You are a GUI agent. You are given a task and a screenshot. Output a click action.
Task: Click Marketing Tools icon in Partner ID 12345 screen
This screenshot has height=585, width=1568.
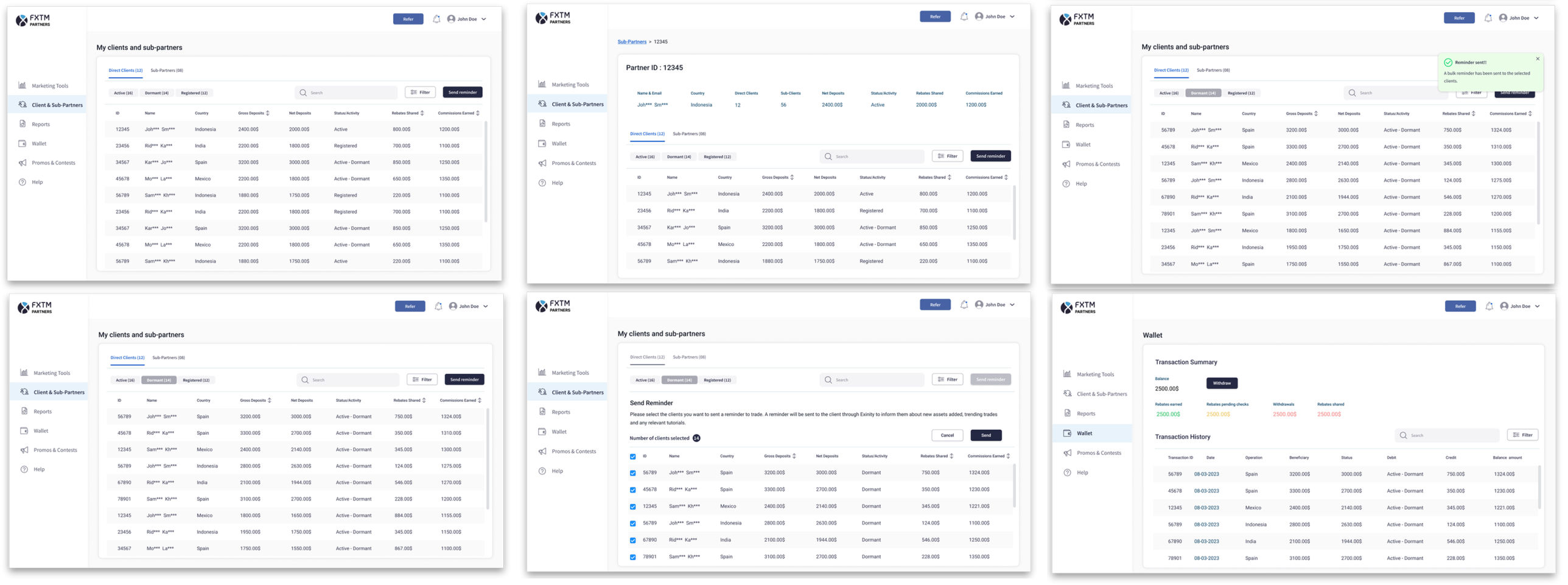542,84
